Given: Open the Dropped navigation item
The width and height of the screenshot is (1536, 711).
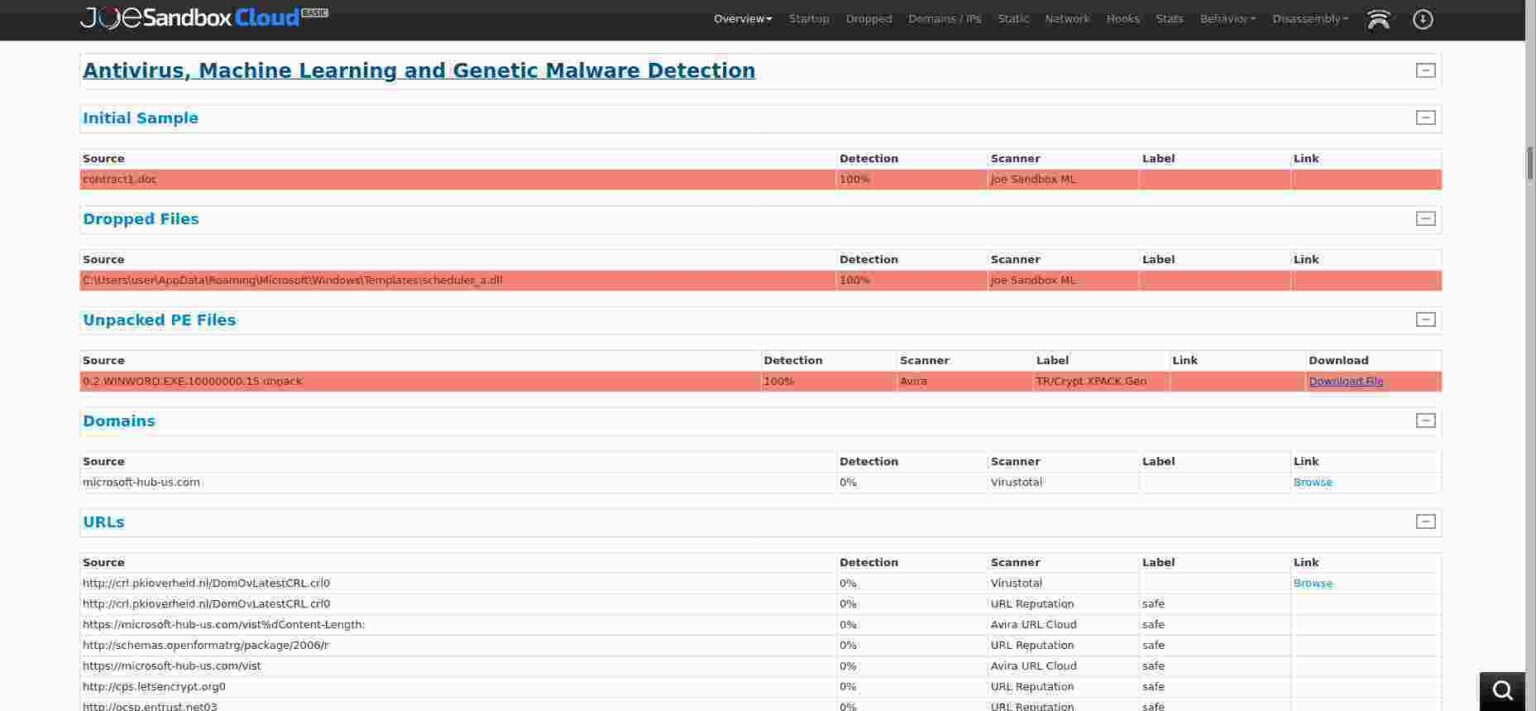Looking at the screenshot, I should [868, 19].
